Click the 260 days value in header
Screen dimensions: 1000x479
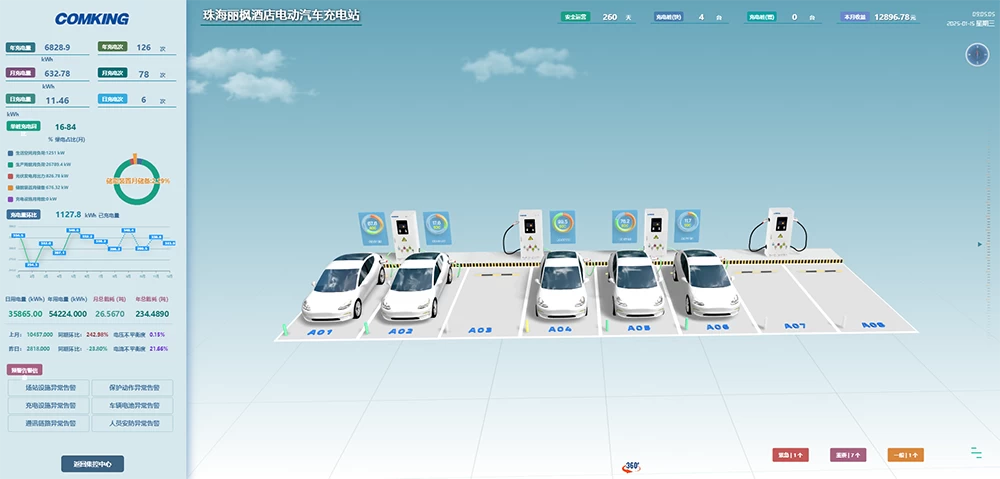(x=610, y=17)
